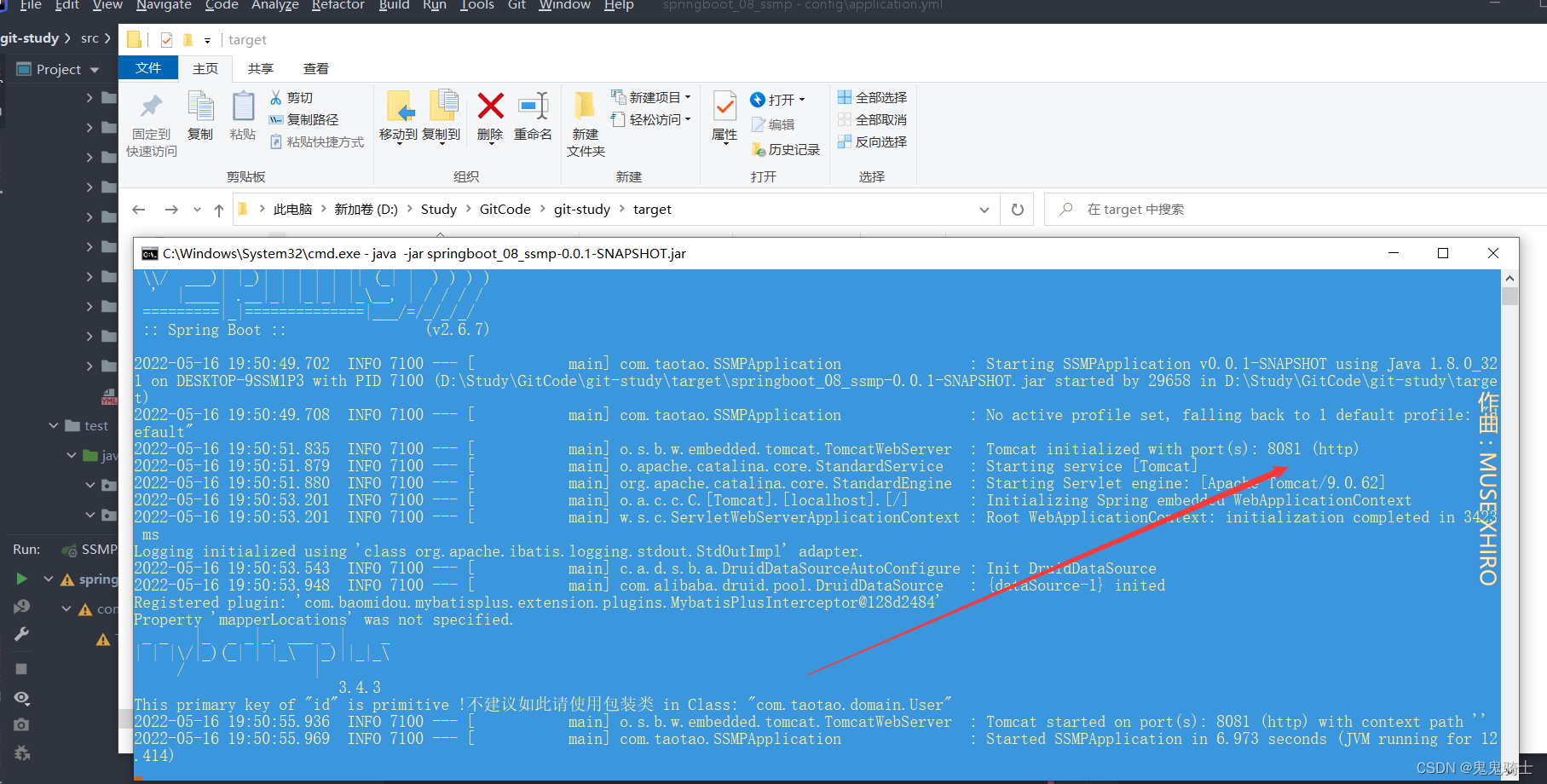Click 此电脑 breadcrumb in address bar
Viewport: 1547px width, 784px height.
(x=292, y=210)
